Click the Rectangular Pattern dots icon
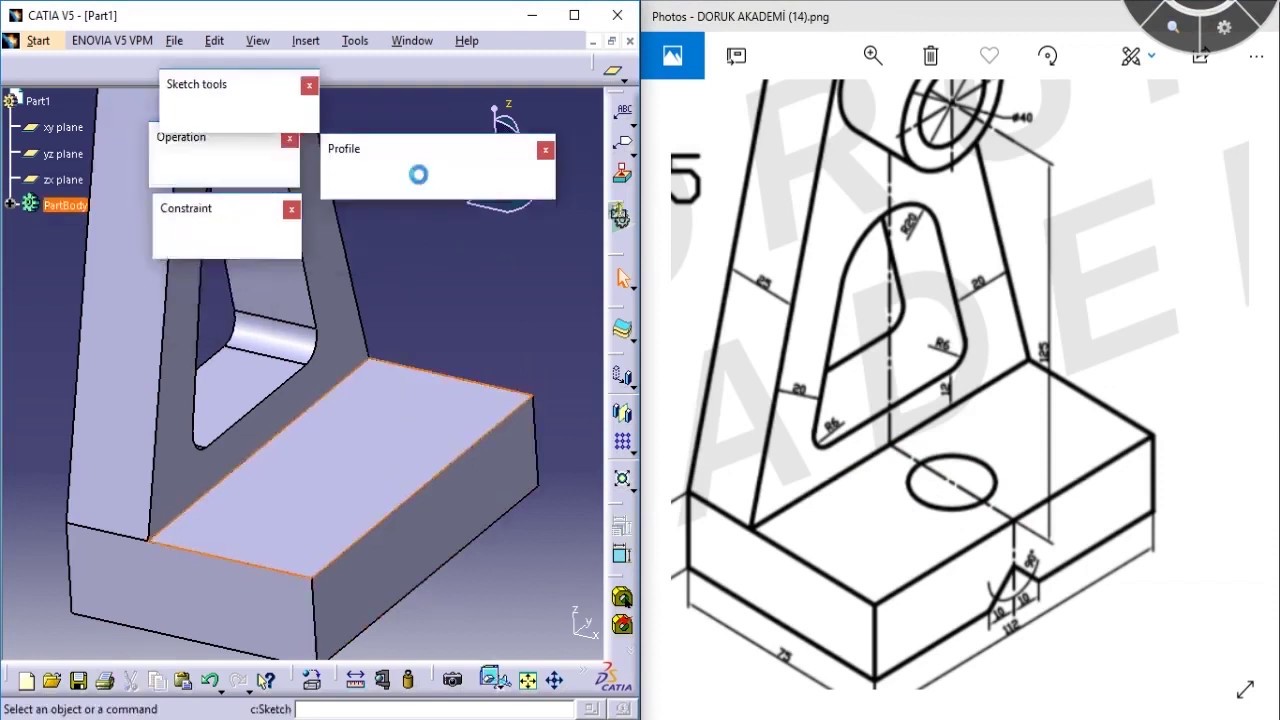Viewport: 1280px width, 720px height. click(x=622, y=441)
